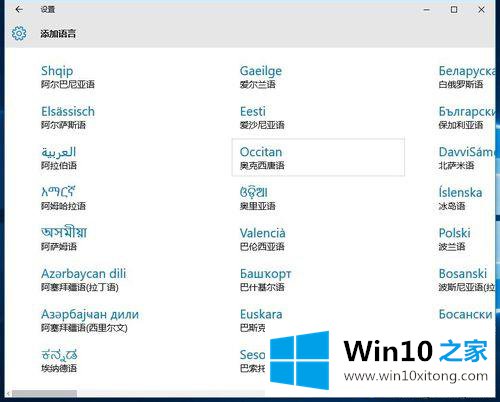This screenshot has width=500, height=402.
Task: Choose the Kannada language 埃纳德语
Action: (59, 361)
